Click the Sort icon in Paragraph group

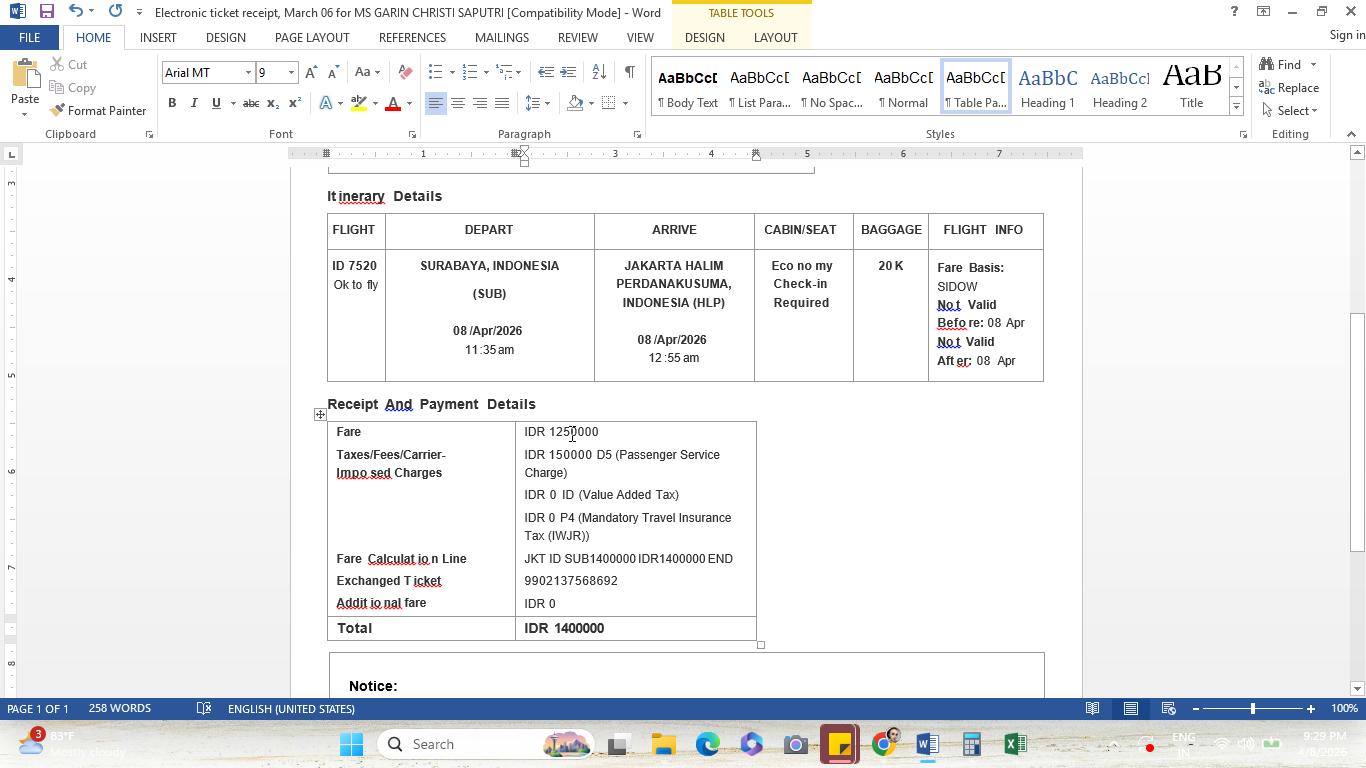pos(599,72)
